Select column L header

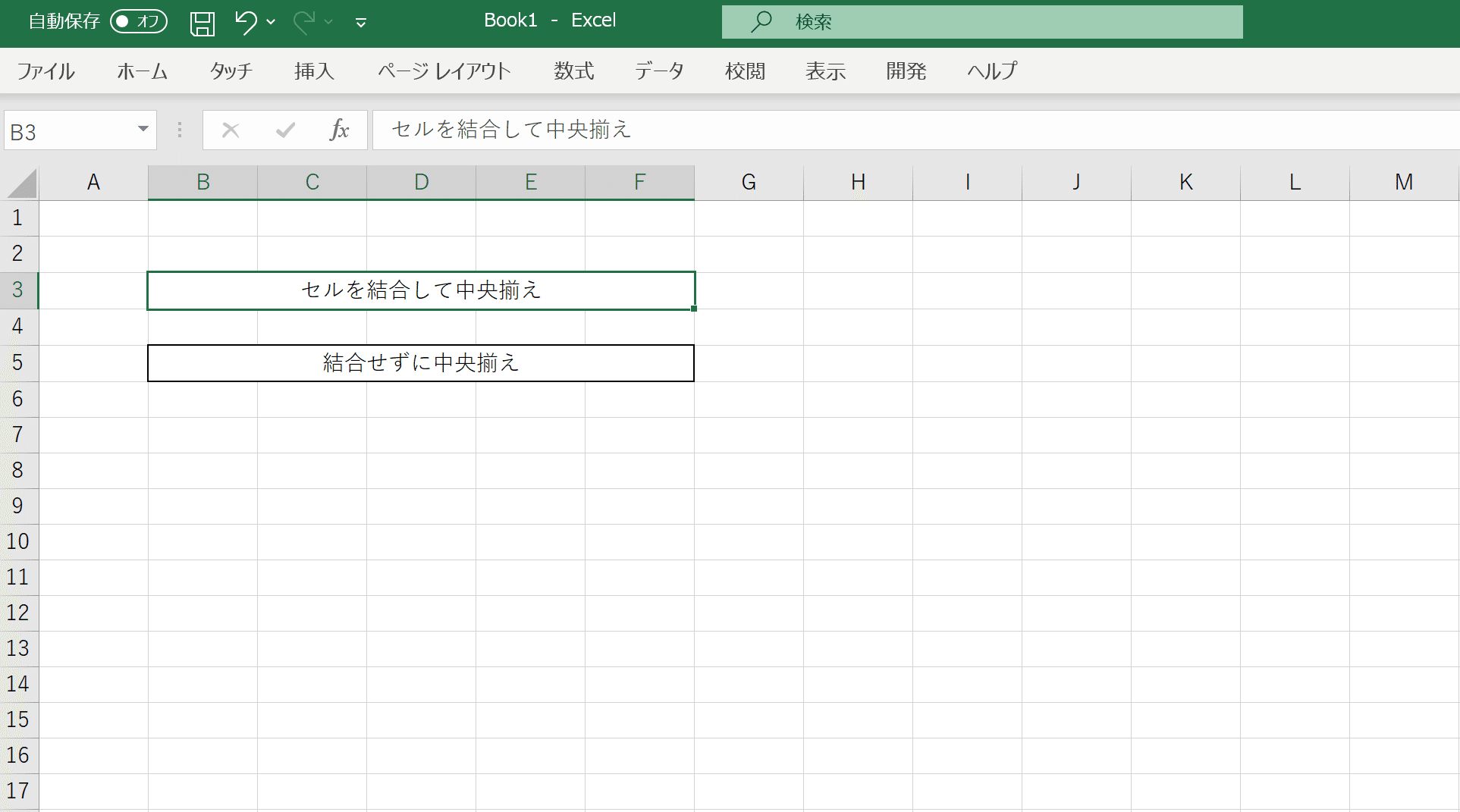(1295, 183)
